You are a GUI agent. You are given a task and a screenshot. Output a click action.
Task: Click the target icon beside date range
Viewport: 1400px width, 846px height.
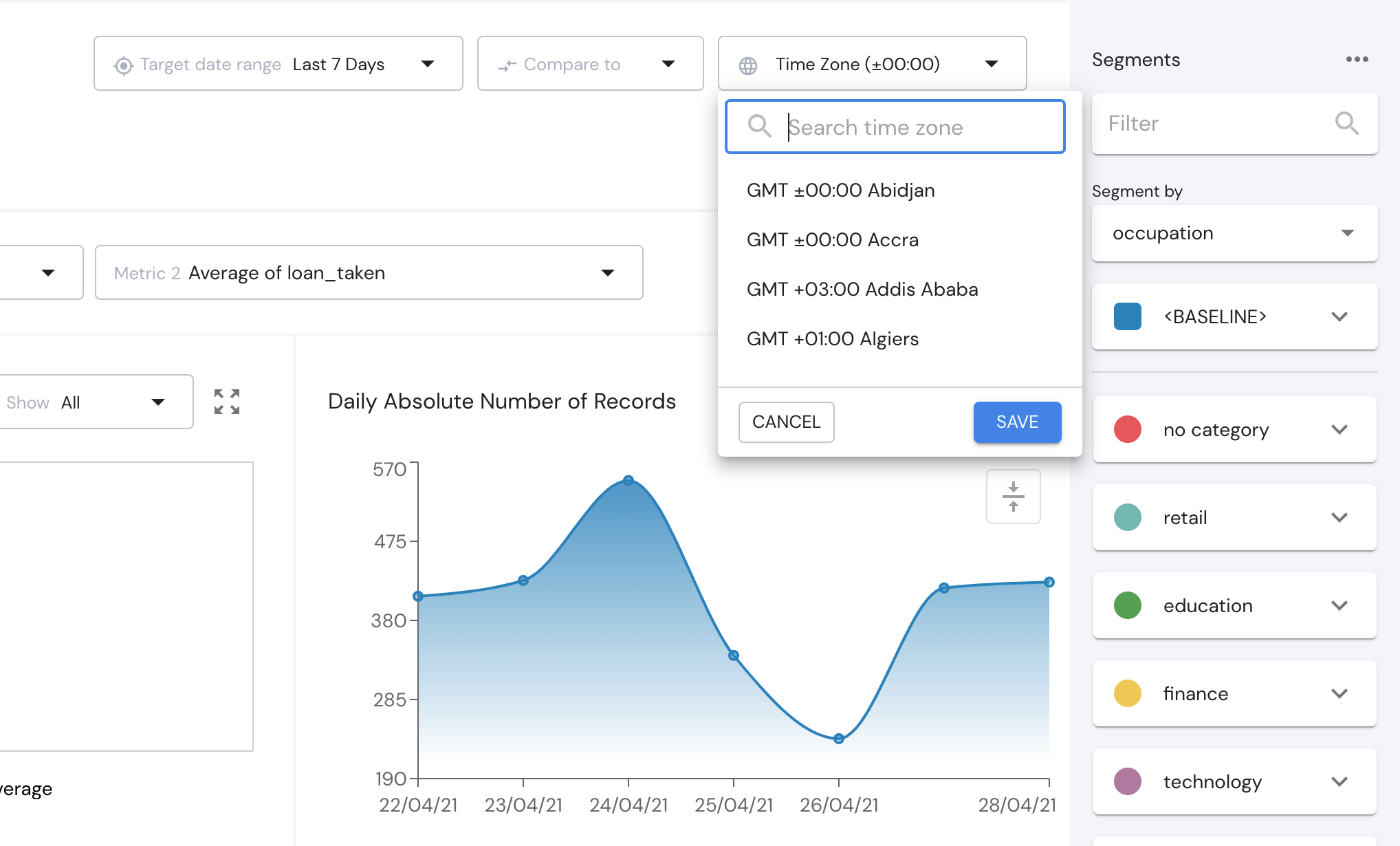point(123,65)
